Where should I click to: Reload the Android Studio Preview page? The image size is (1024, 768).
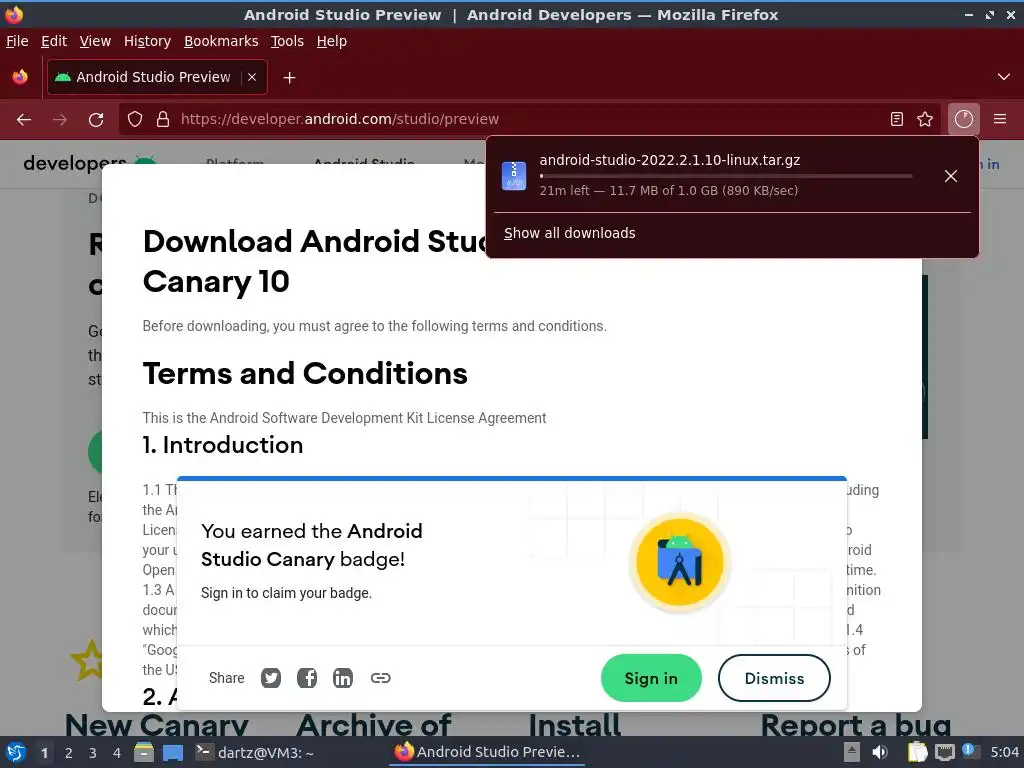tap(96, 120)
